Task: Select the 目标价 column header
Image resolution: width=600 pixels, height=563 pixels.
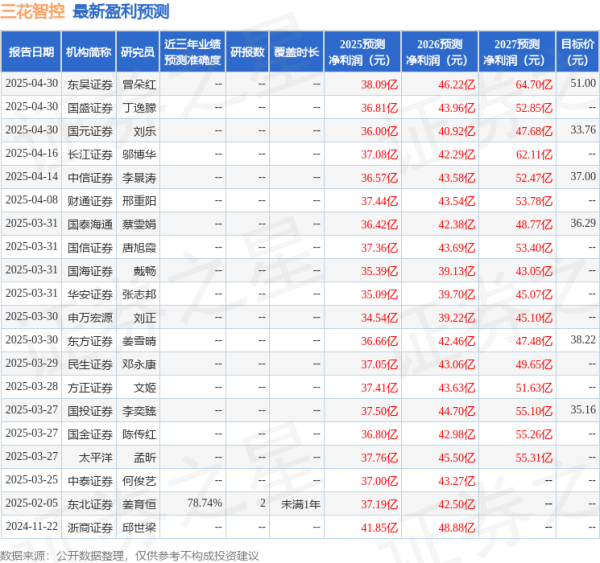Action: tap(577, 51)
